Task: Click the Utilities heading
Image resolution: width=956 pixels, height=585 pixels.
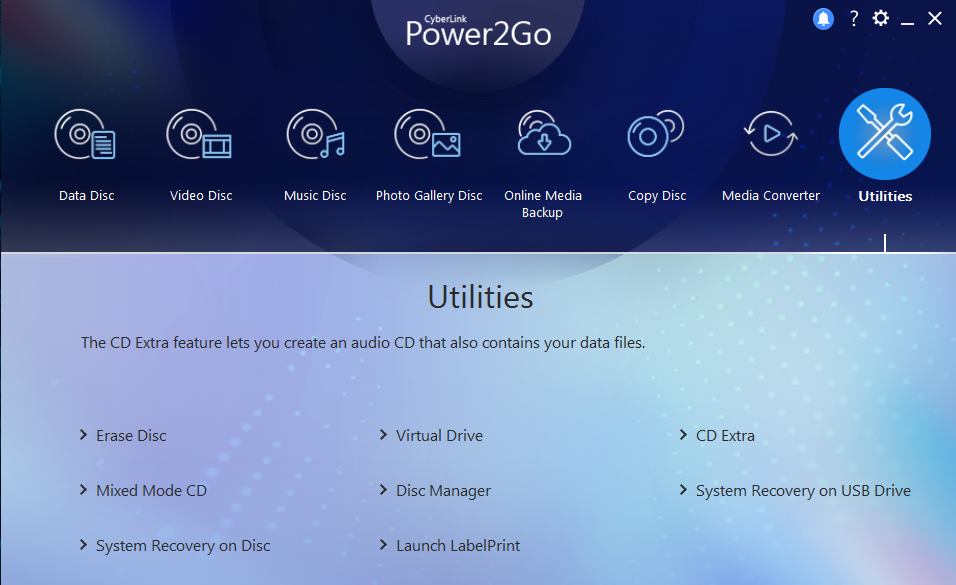Action: click(480, 297)
